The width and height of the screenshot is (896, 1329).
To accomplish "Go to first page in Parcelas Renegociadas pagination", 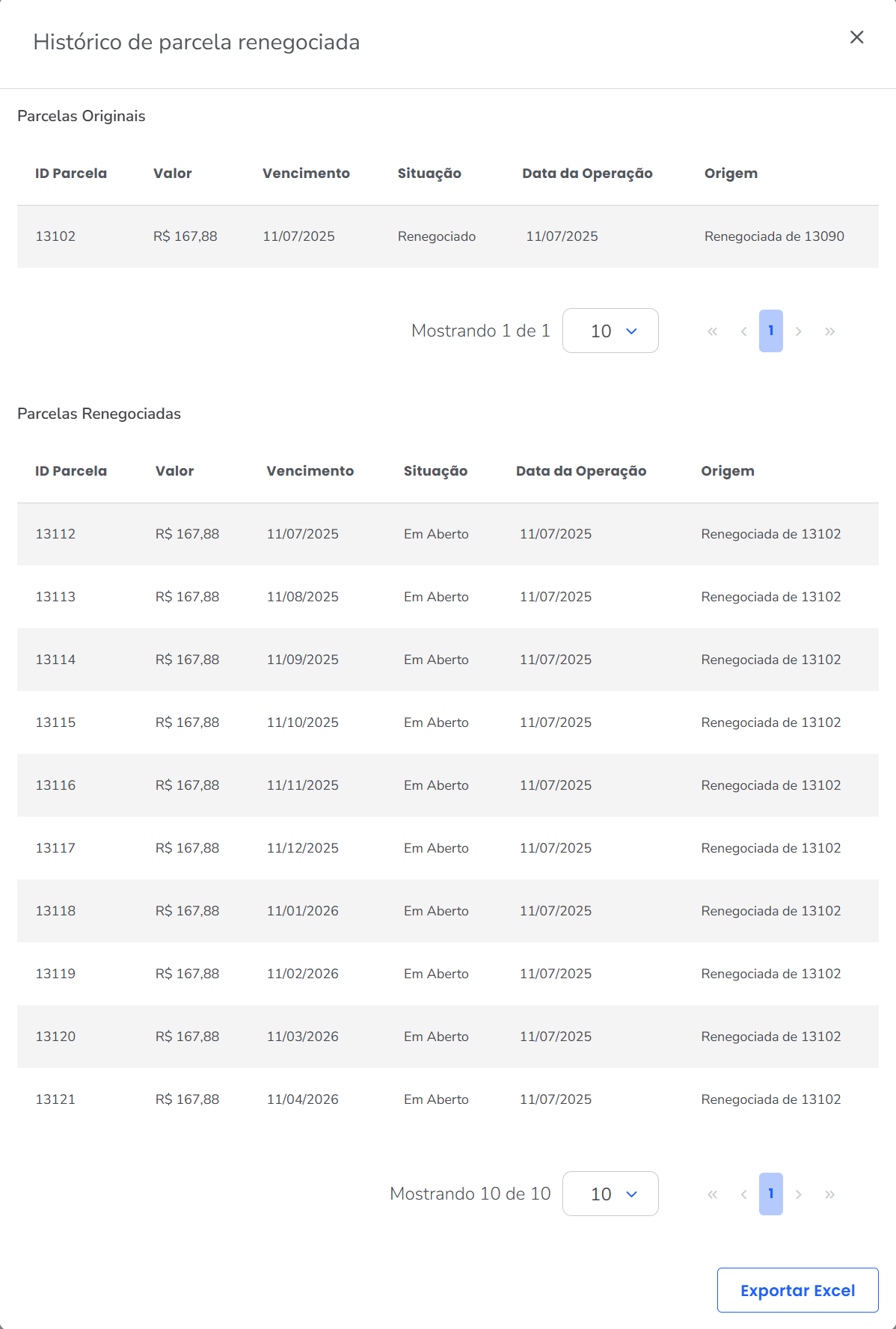I will pyautogui.click(x=712, y=1194).
